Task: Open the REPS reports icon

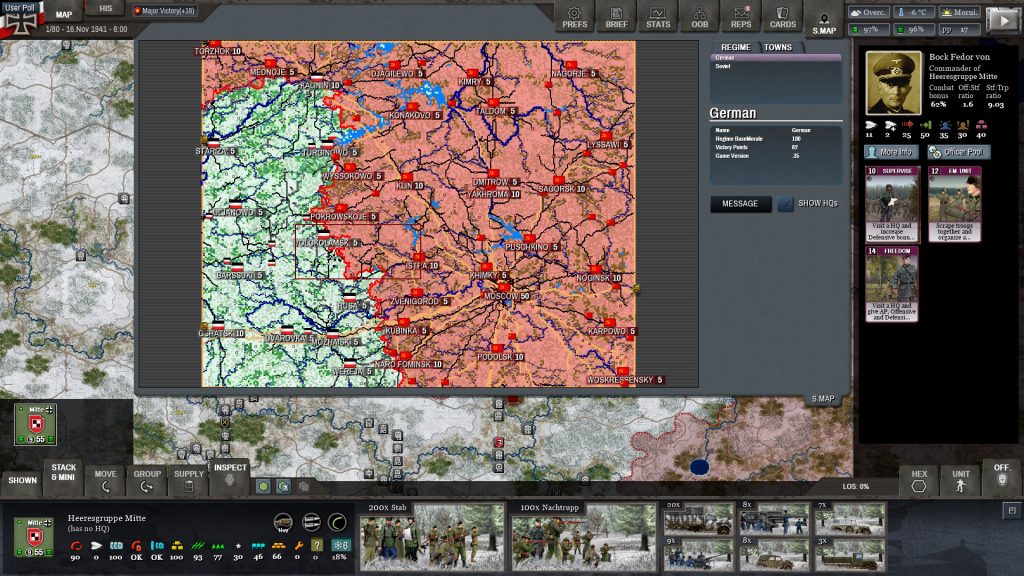Action: pyautogui.click(x=741, y=17)
